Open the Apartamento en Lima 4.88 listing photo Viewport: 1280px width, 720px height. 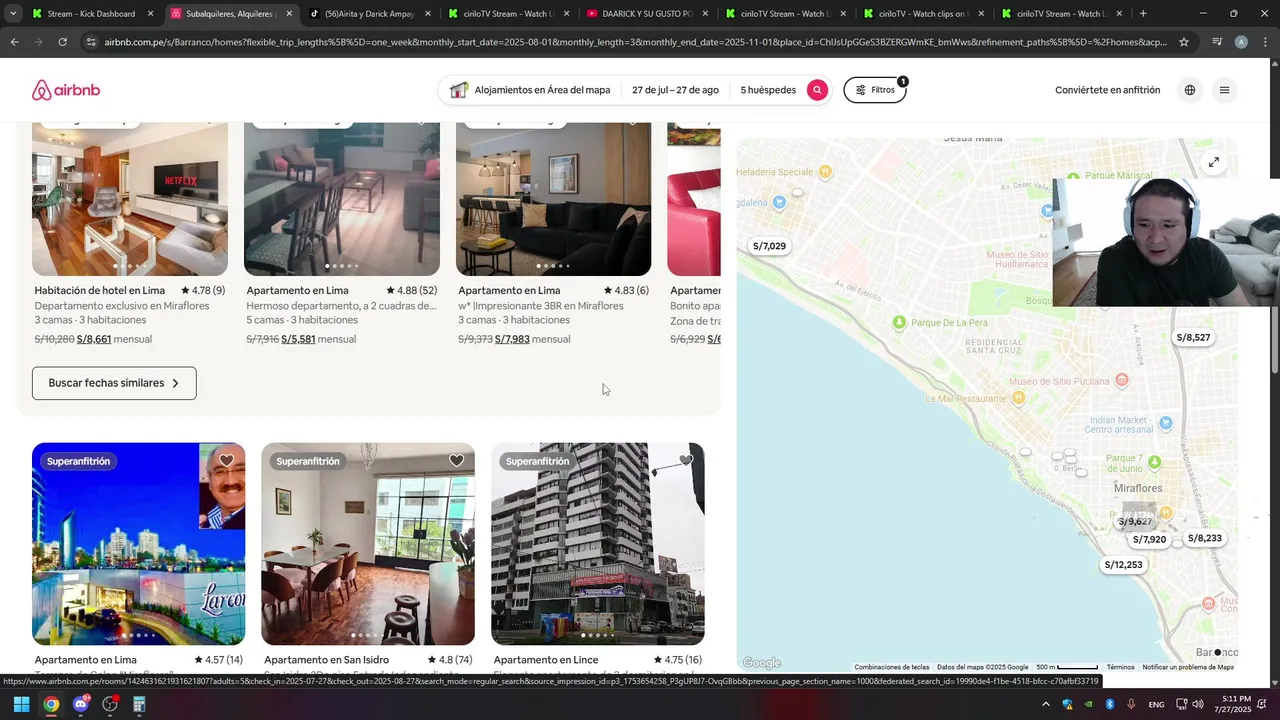[342, 199]
